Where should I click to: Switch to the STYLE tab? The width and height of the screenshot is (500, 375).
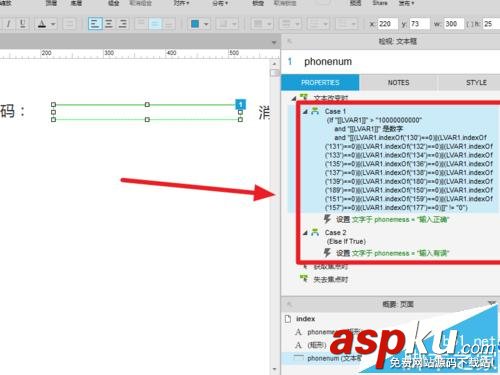476,82
